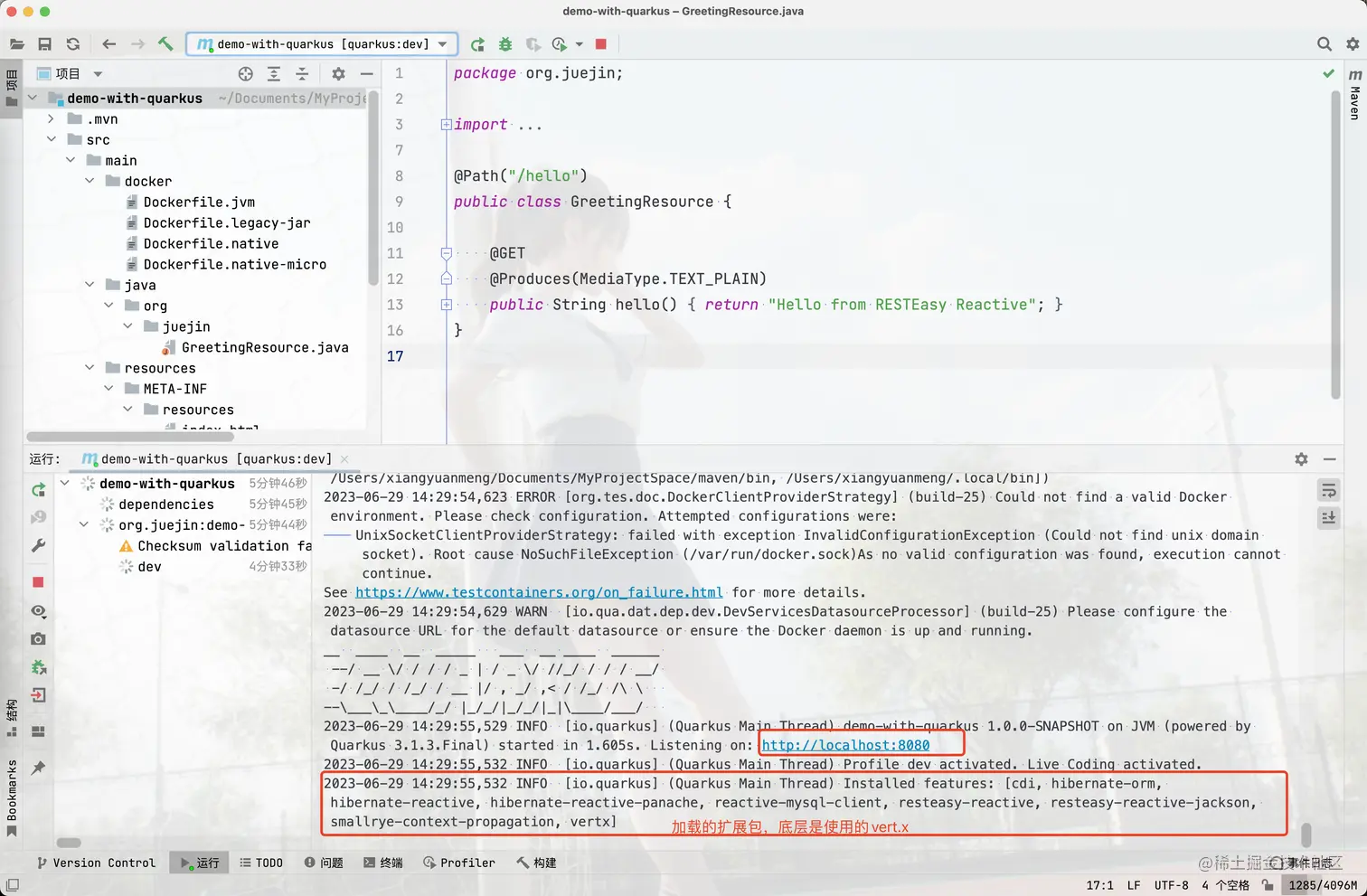
Task: Click the green inspection checkmark in the editor
Action: pos(1328,73)
